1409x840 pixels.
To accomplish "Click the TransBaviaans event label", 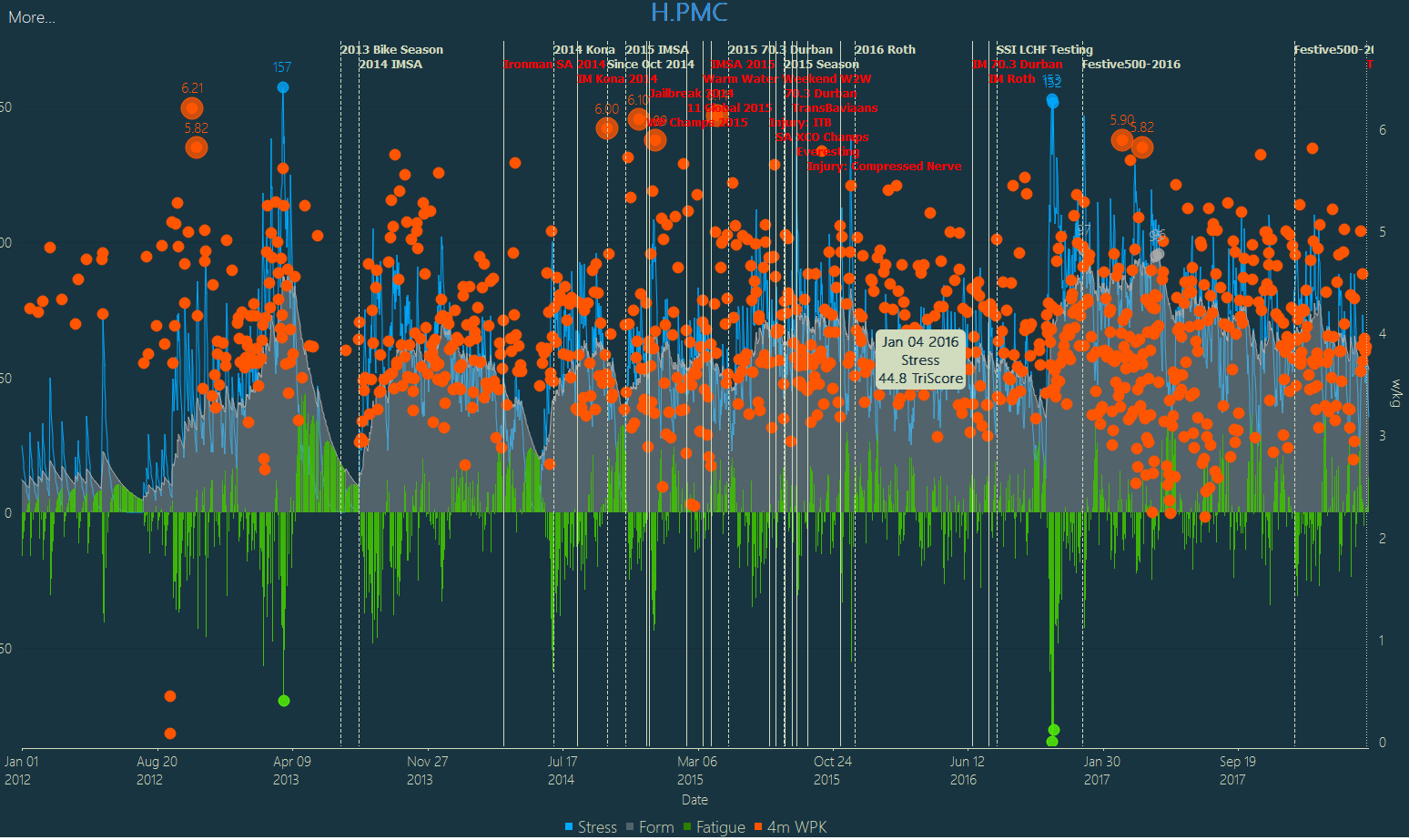I will coord(835,108).
